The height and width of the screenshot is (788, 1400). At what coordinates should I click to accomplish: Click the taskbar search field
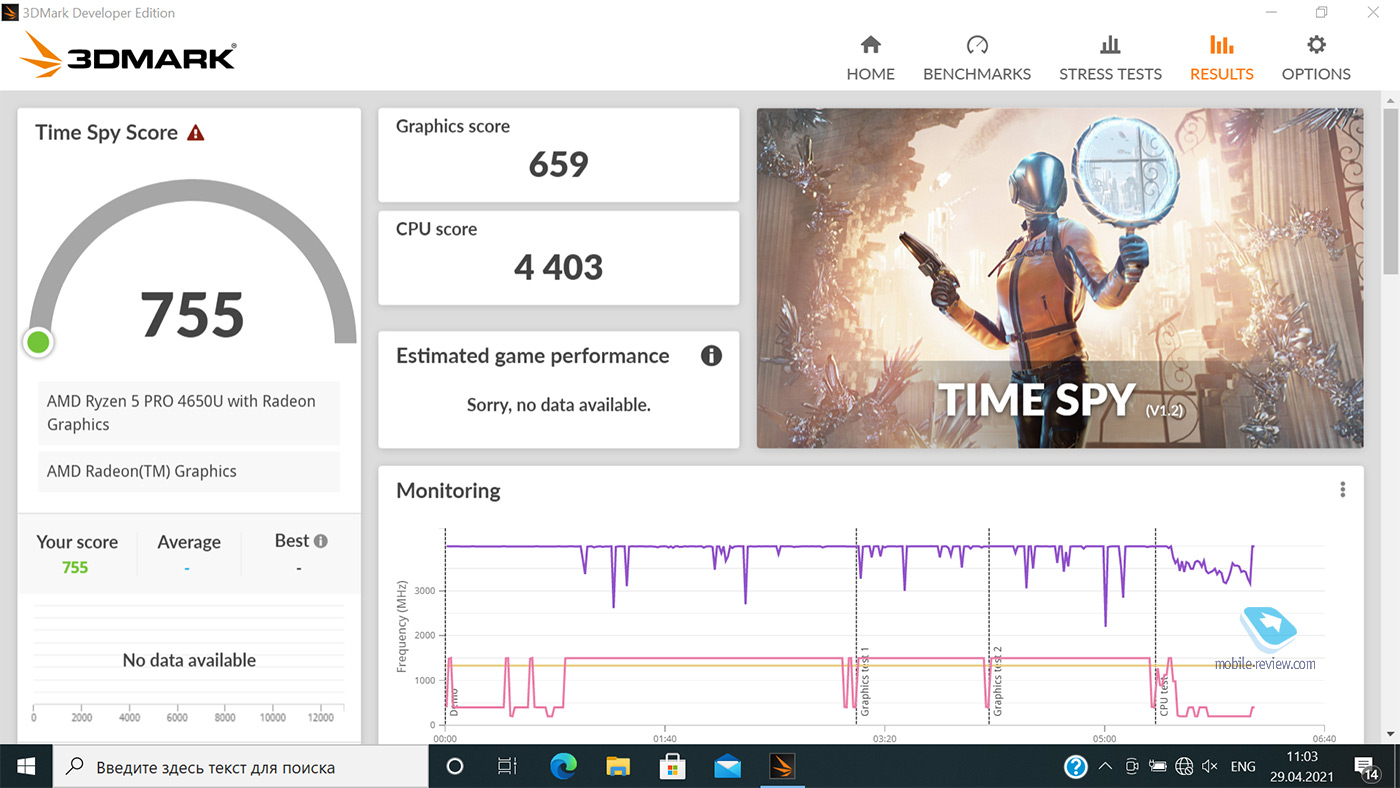click(x=239, y=767)
